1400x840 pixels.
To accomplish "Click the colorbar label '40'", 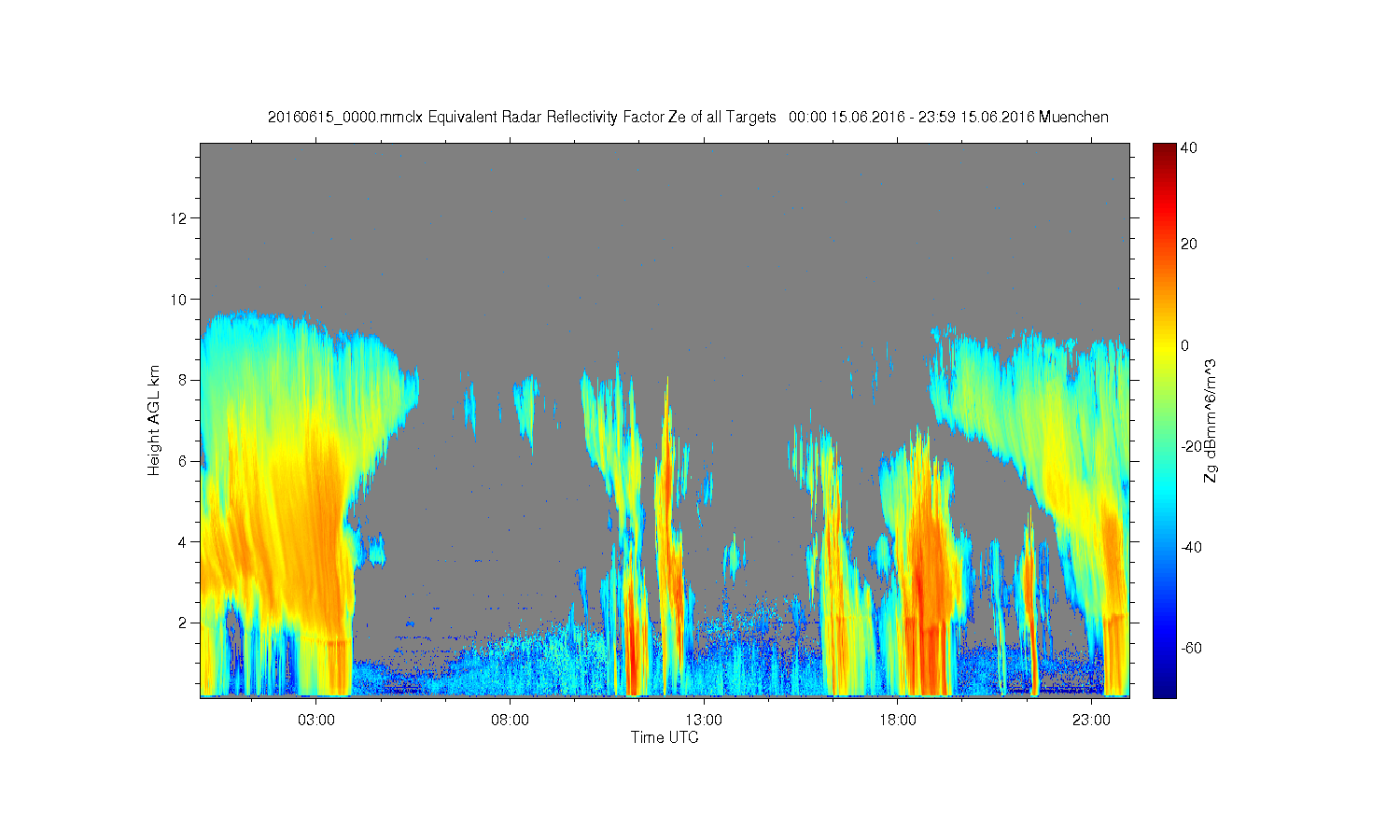I will pyautogui.click(x=1189, y=148).
